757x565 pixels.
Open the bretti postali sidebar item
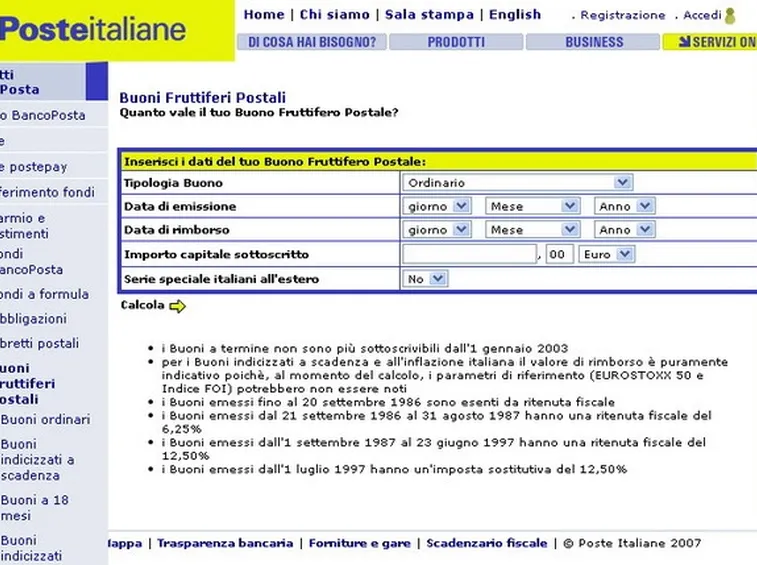coord(40,343)
